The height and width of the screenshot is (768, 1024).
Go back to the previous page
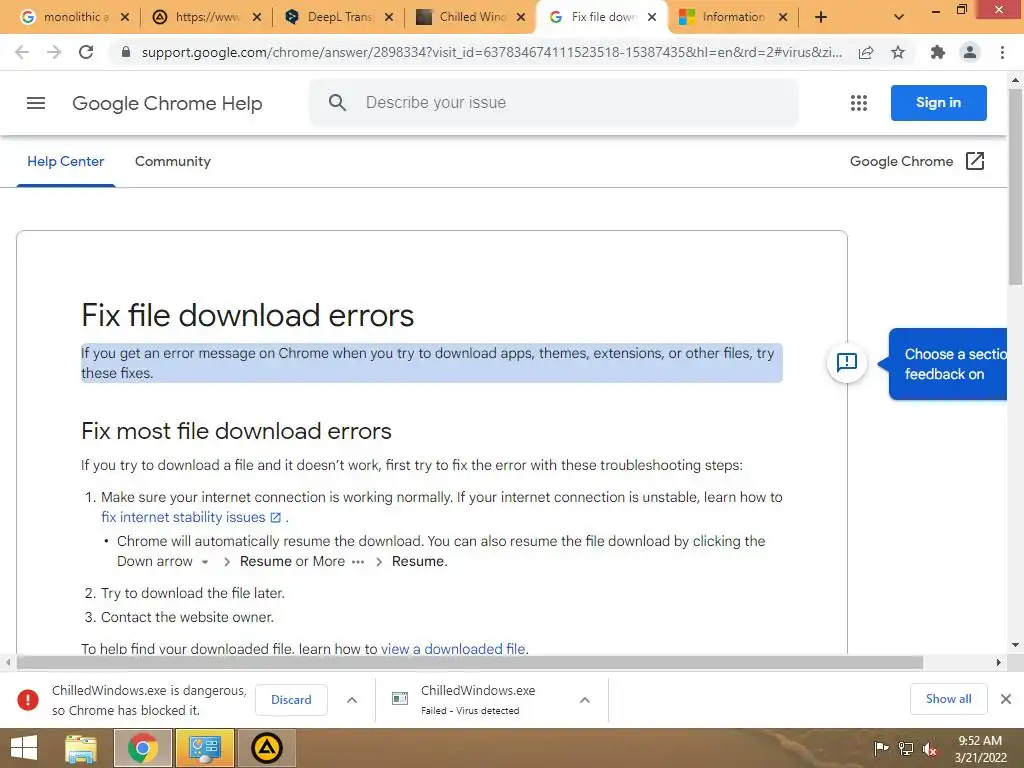(22, 52)
